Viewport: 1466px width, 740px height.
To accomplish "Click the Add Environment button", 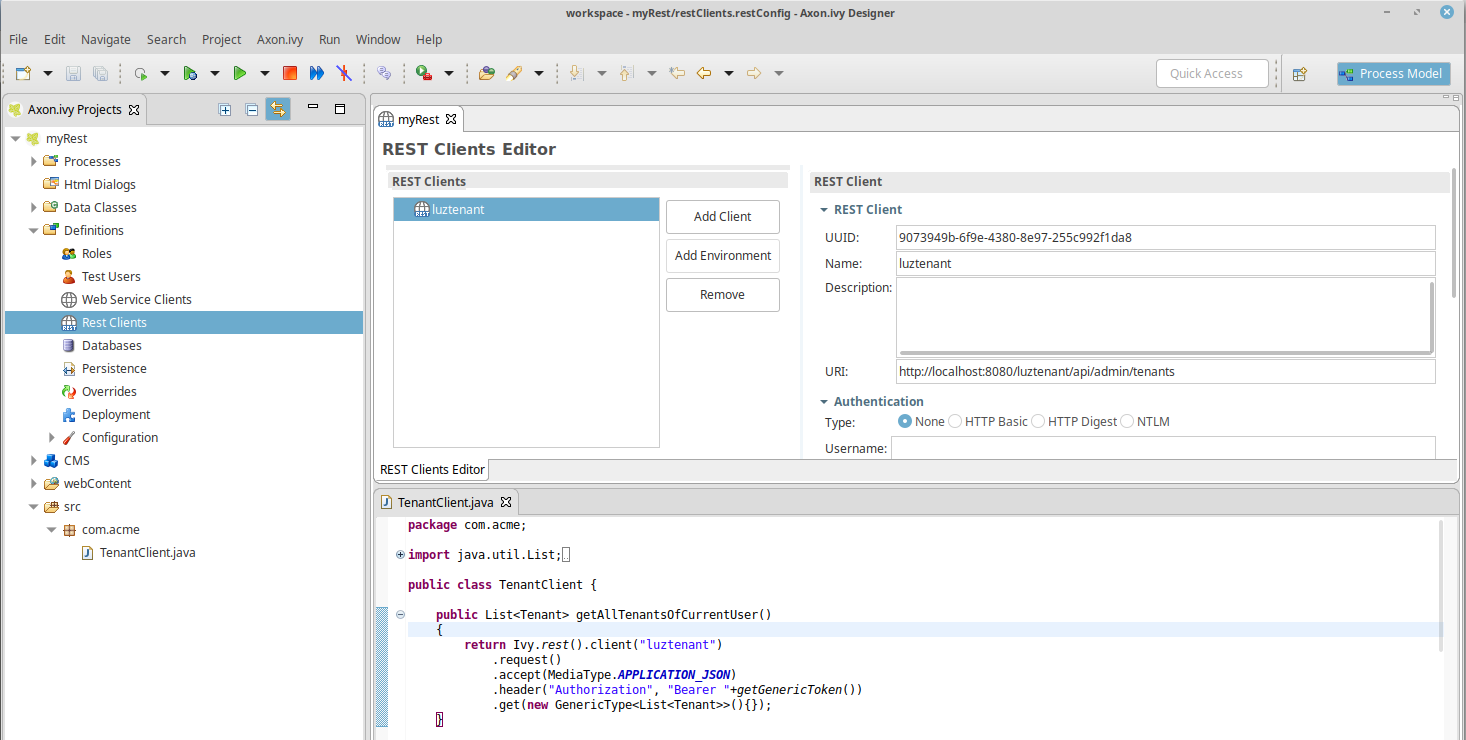I will click(x=722, y=255).
